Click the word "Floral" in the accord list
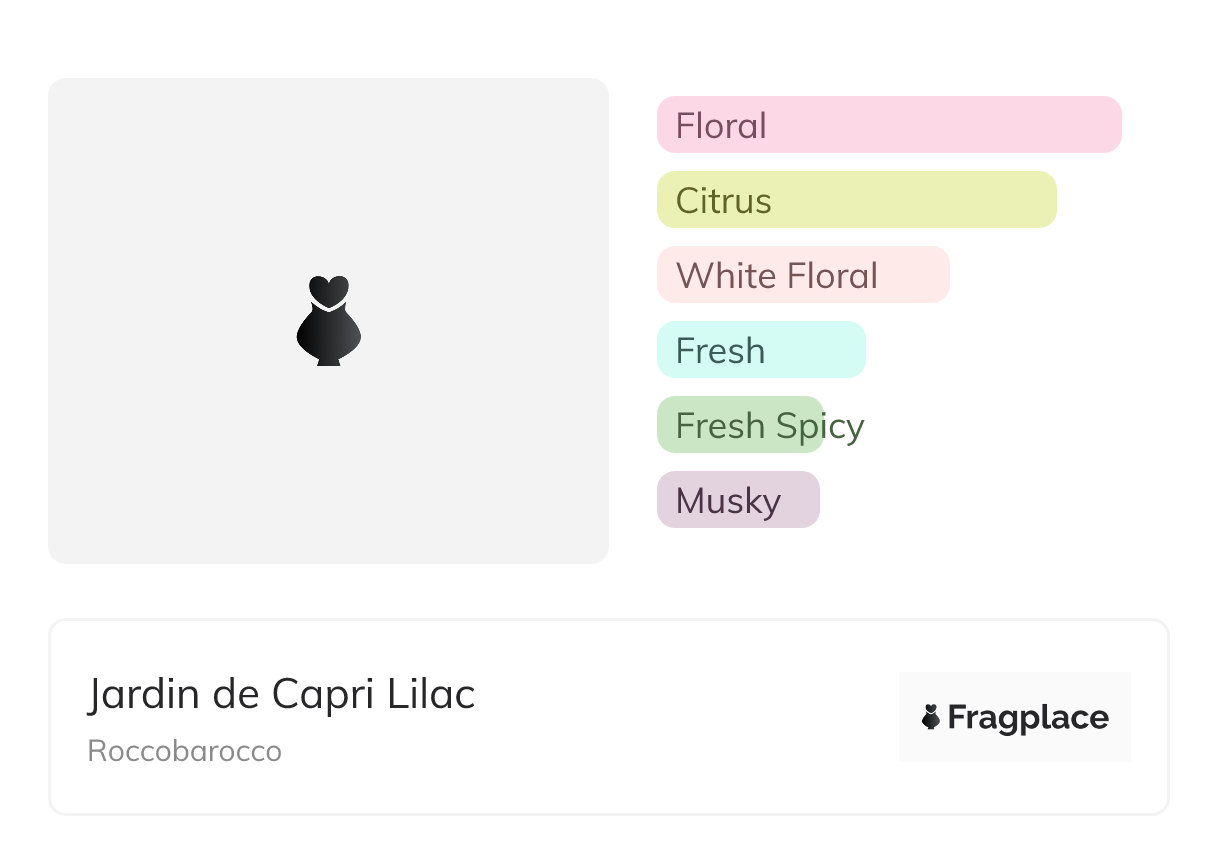The width and height of the screenshot is (1218, 864). pos(721,126)
